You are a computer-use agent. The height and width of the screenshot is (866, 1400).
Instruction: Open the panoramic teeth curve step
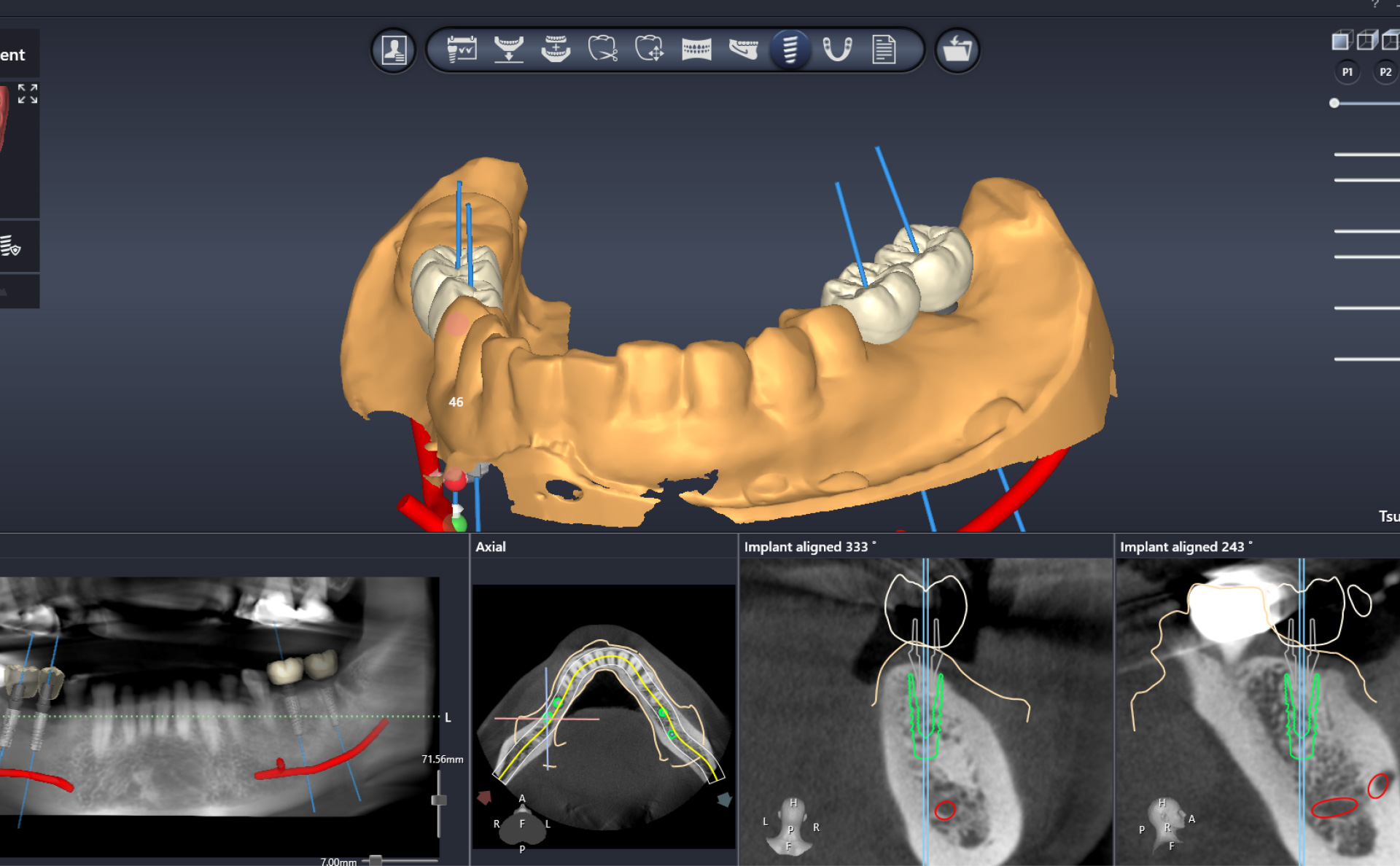click(x=696, y=50)
